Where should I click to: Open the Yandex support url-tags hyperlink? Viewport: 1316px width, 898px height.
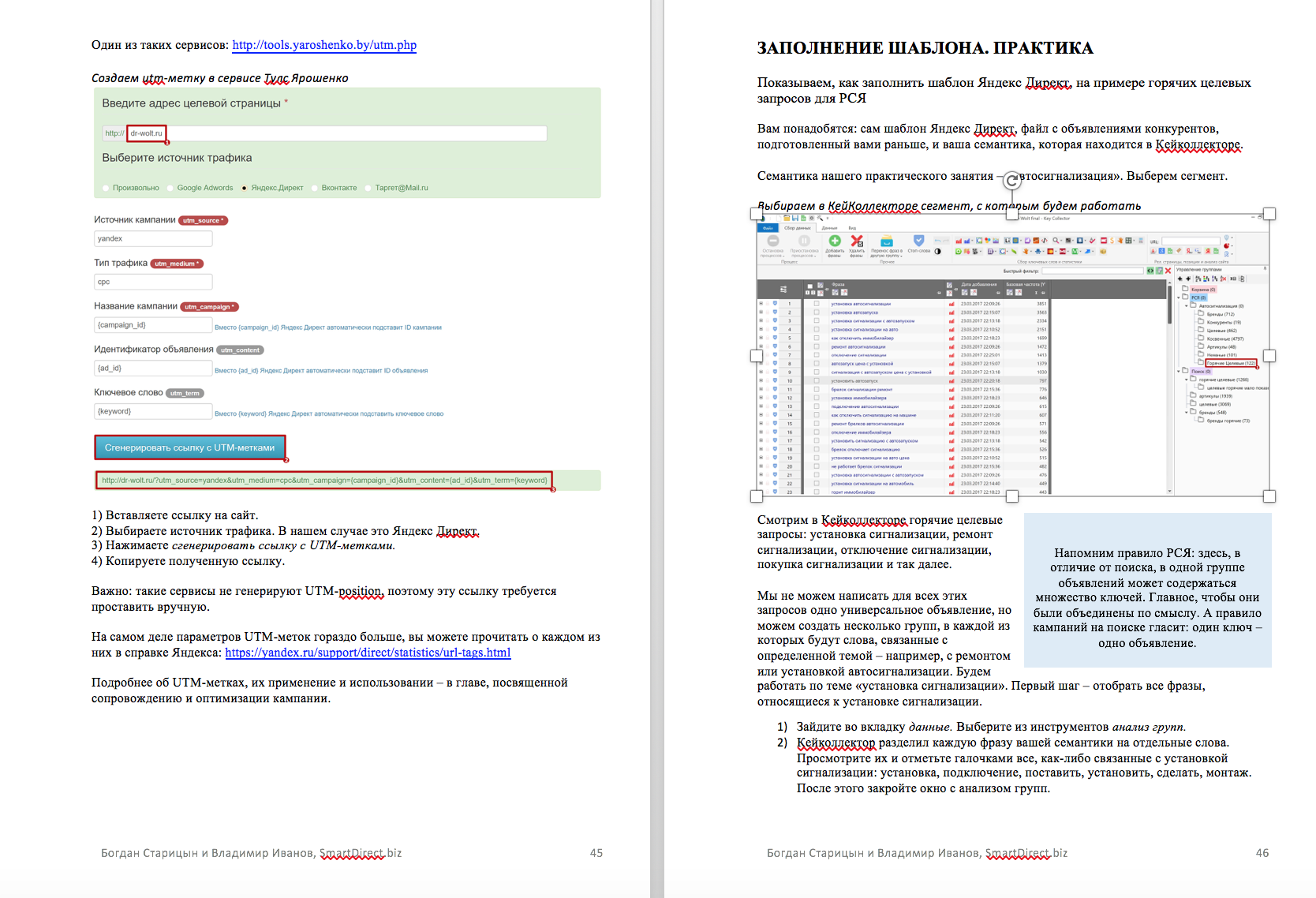[368, 653]
